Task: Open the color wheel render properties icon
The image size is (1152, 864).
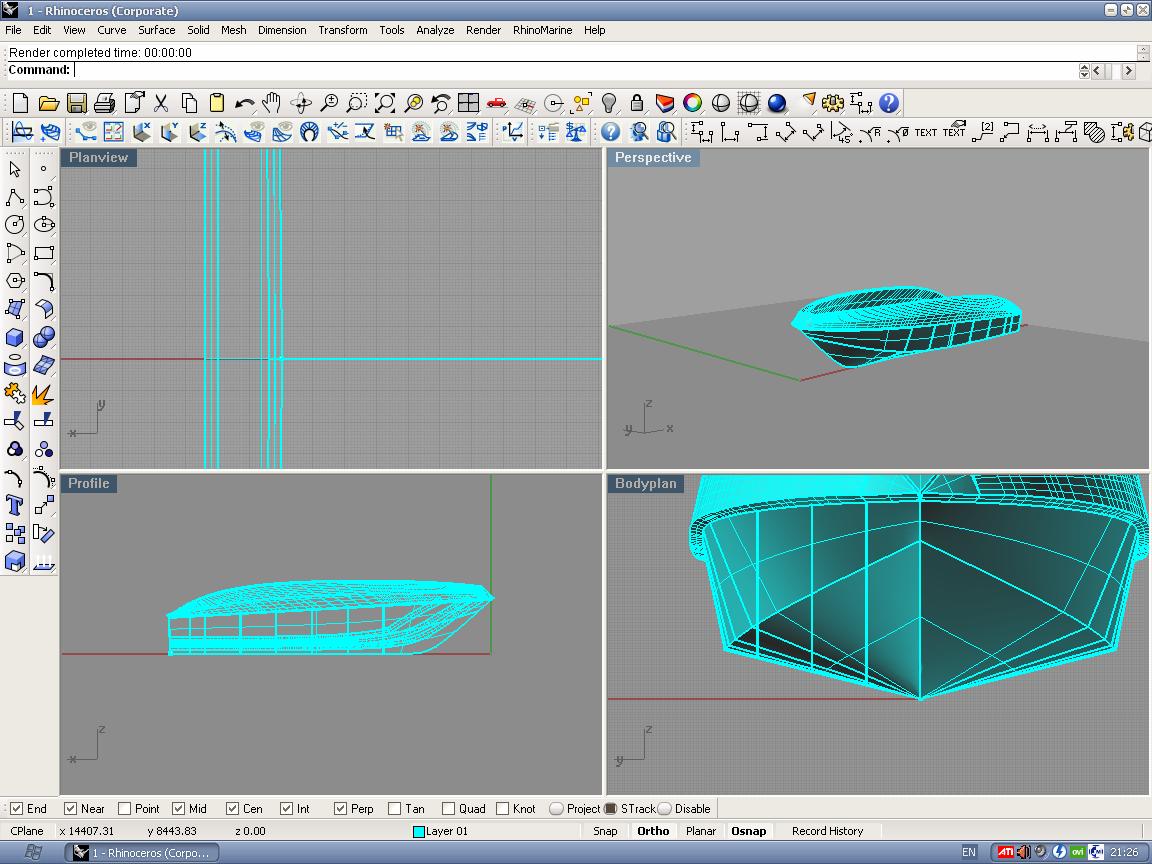Action: pos(692,103)
